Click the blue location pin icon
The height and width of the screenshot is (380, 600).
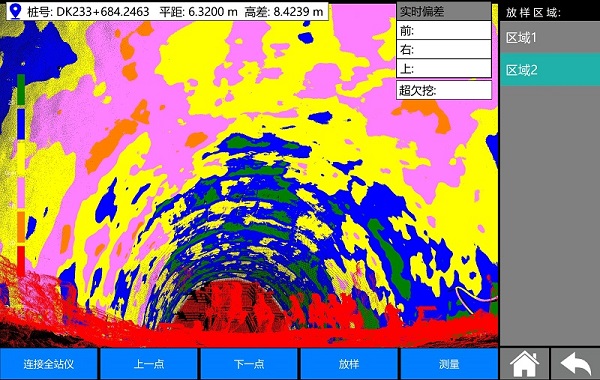click(x=15, y=11)
